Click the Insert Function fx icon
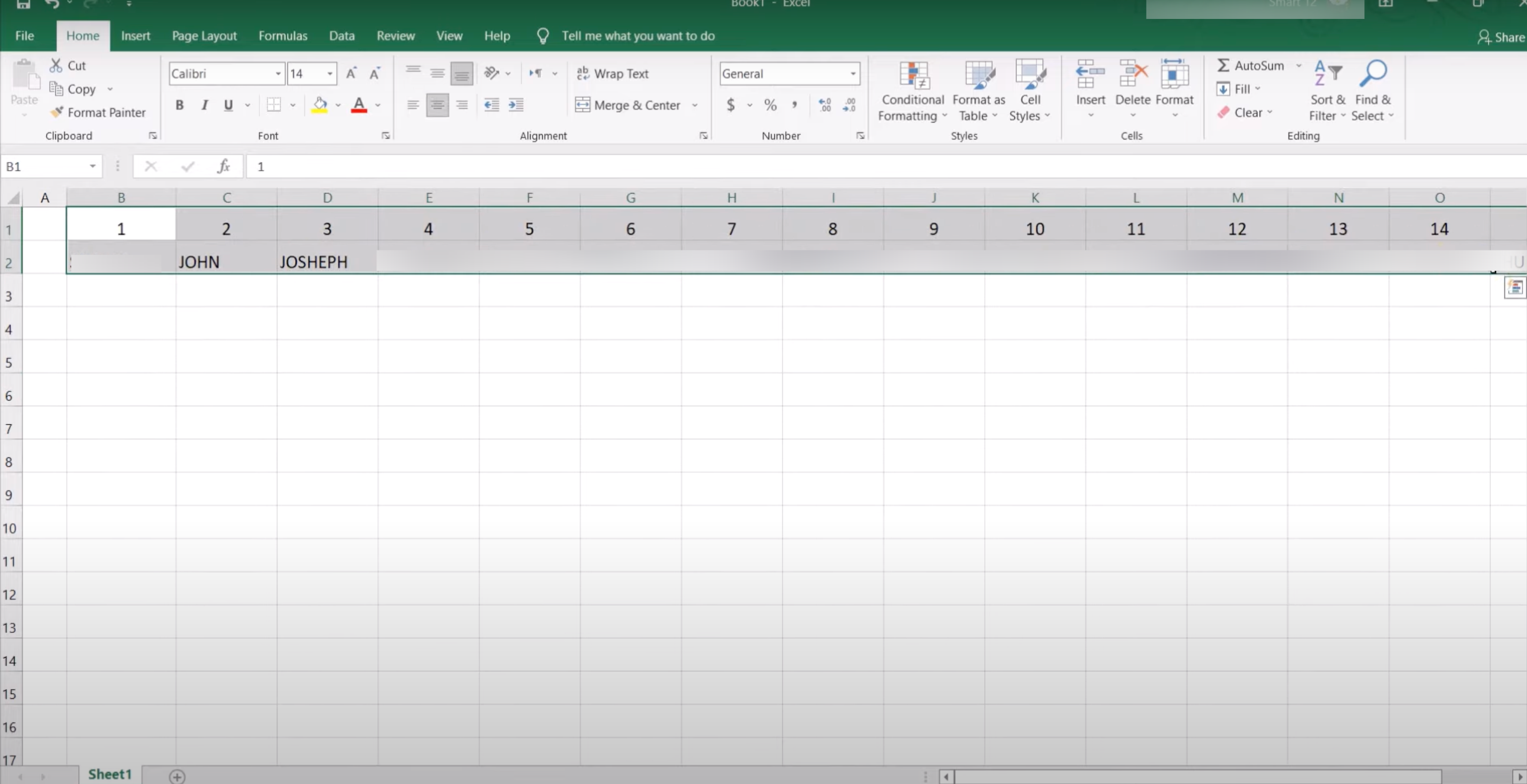 coord(224,166)
